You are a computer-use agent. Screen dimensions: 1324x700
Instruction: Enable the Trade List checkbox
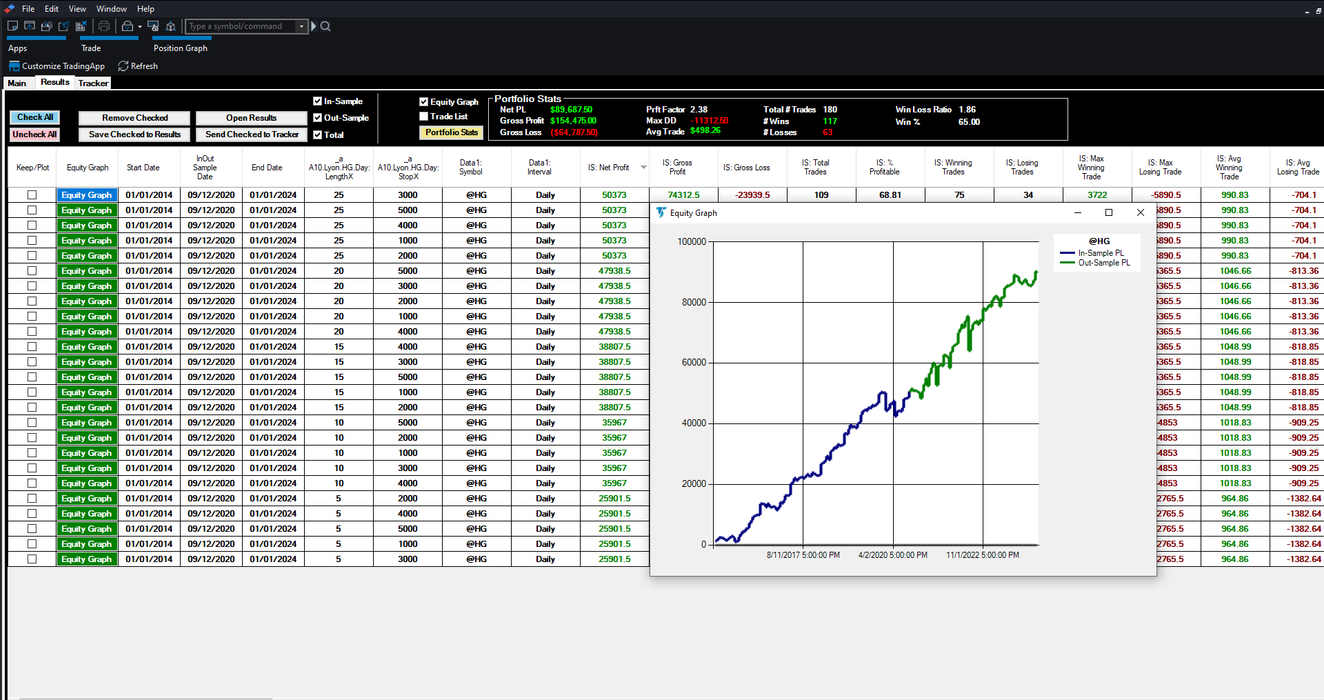[424, 117]
